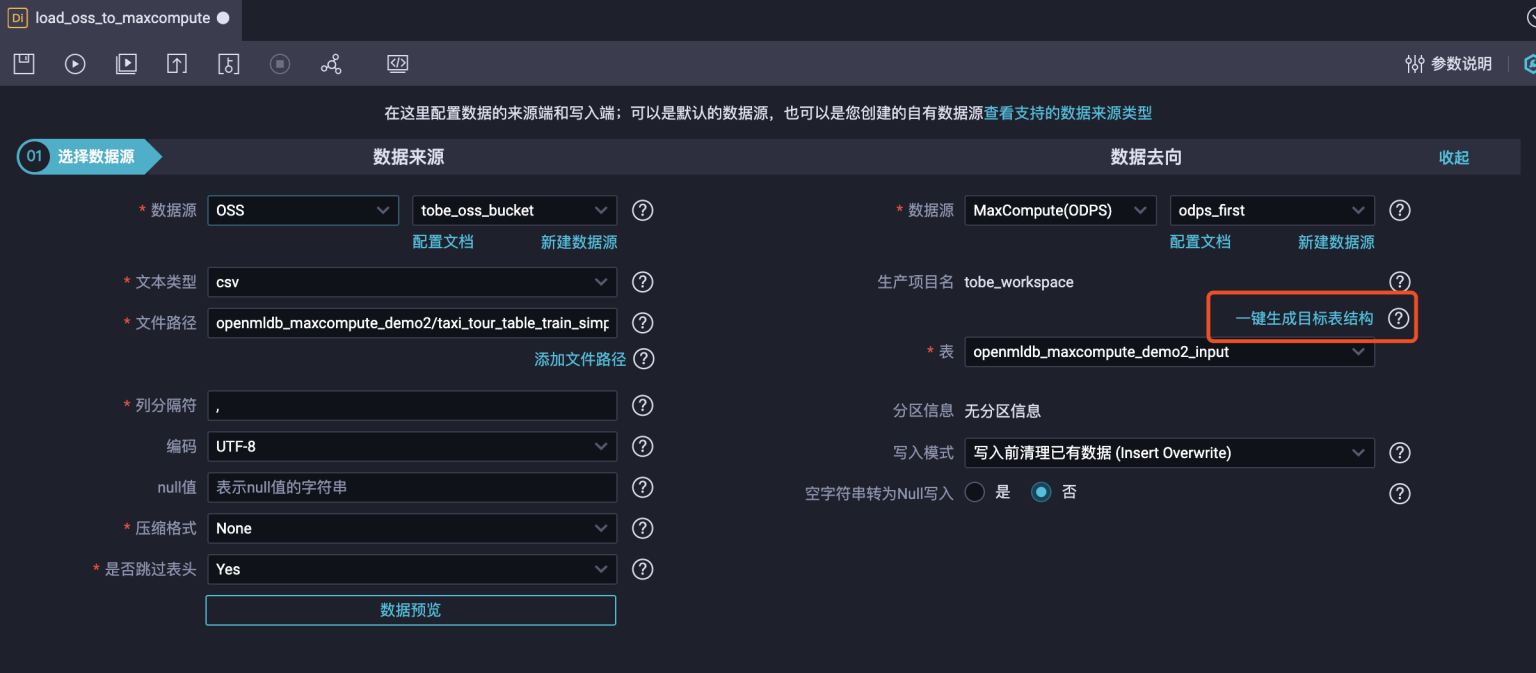Viewport: 1536px width, 673px height.
Task: Open the odps_first dropdown
Action: click(x=1272, y=210)
